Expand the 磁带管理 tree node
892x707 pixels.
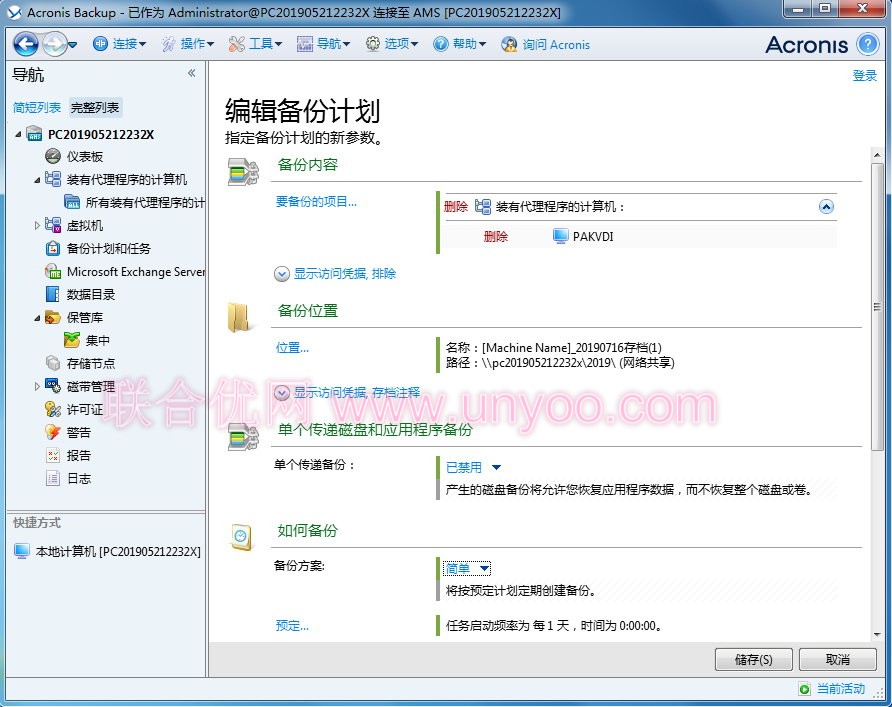coord(37,387)
